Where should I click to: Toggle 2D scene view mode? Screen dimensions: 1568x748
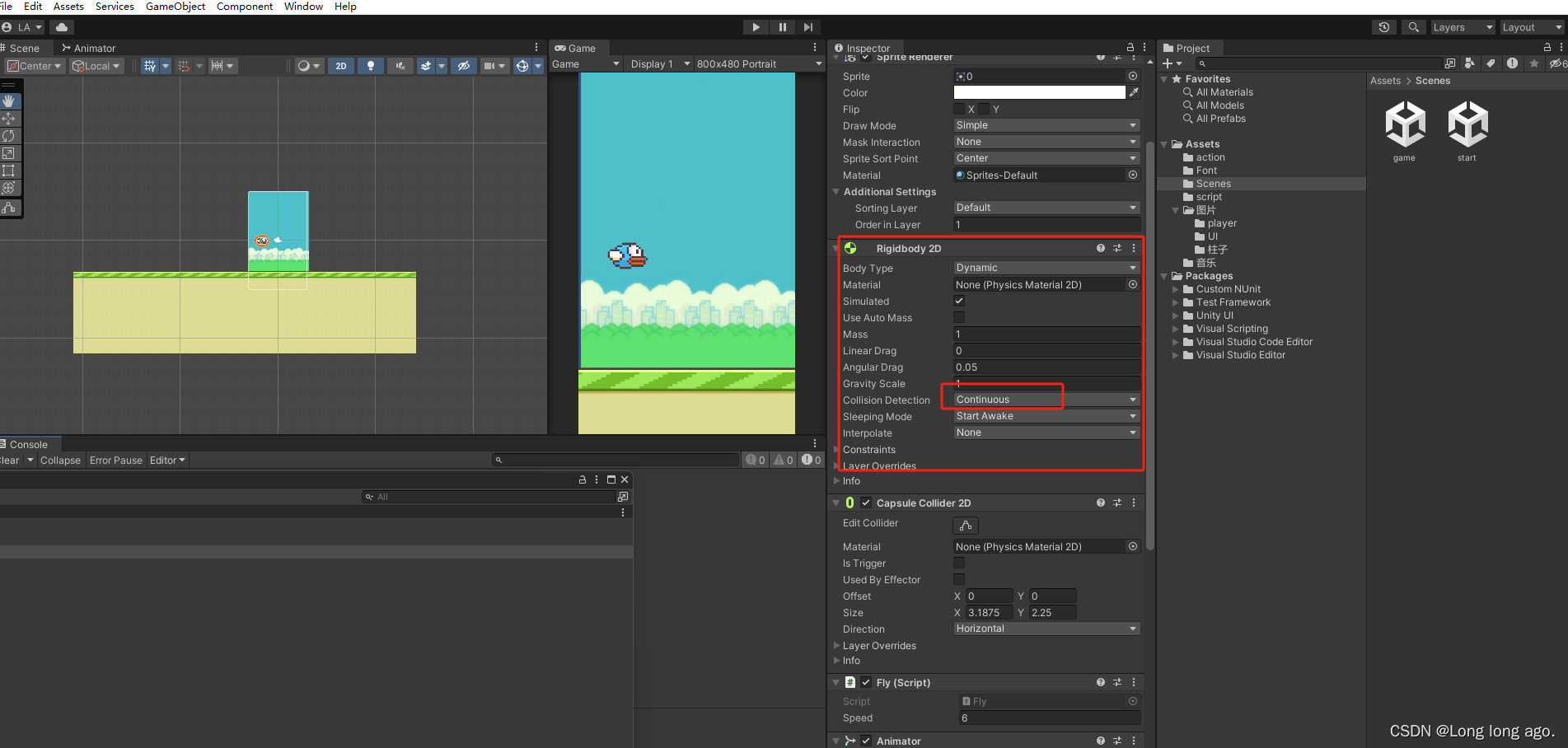coord(341,66)
